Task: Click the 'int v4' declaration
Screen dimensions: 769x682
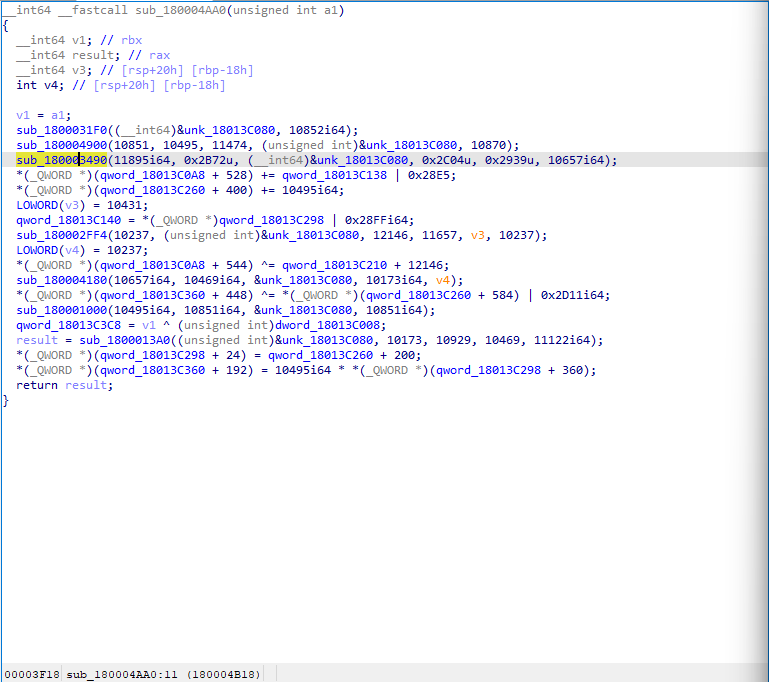Action: (x=40, y=85)
